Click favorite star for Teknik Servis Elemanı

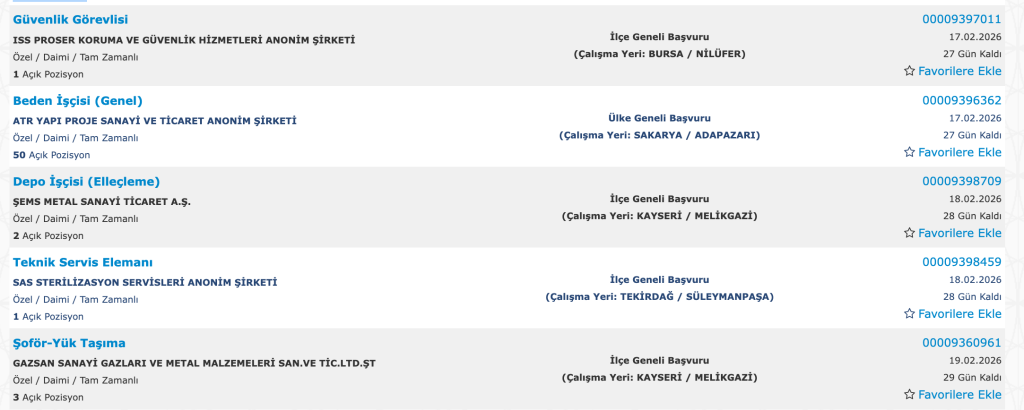[x=909, y=314]
